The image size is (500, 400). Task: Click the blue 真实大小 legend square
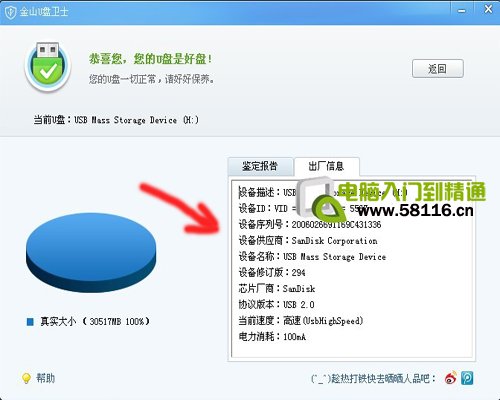click(30, 322)
